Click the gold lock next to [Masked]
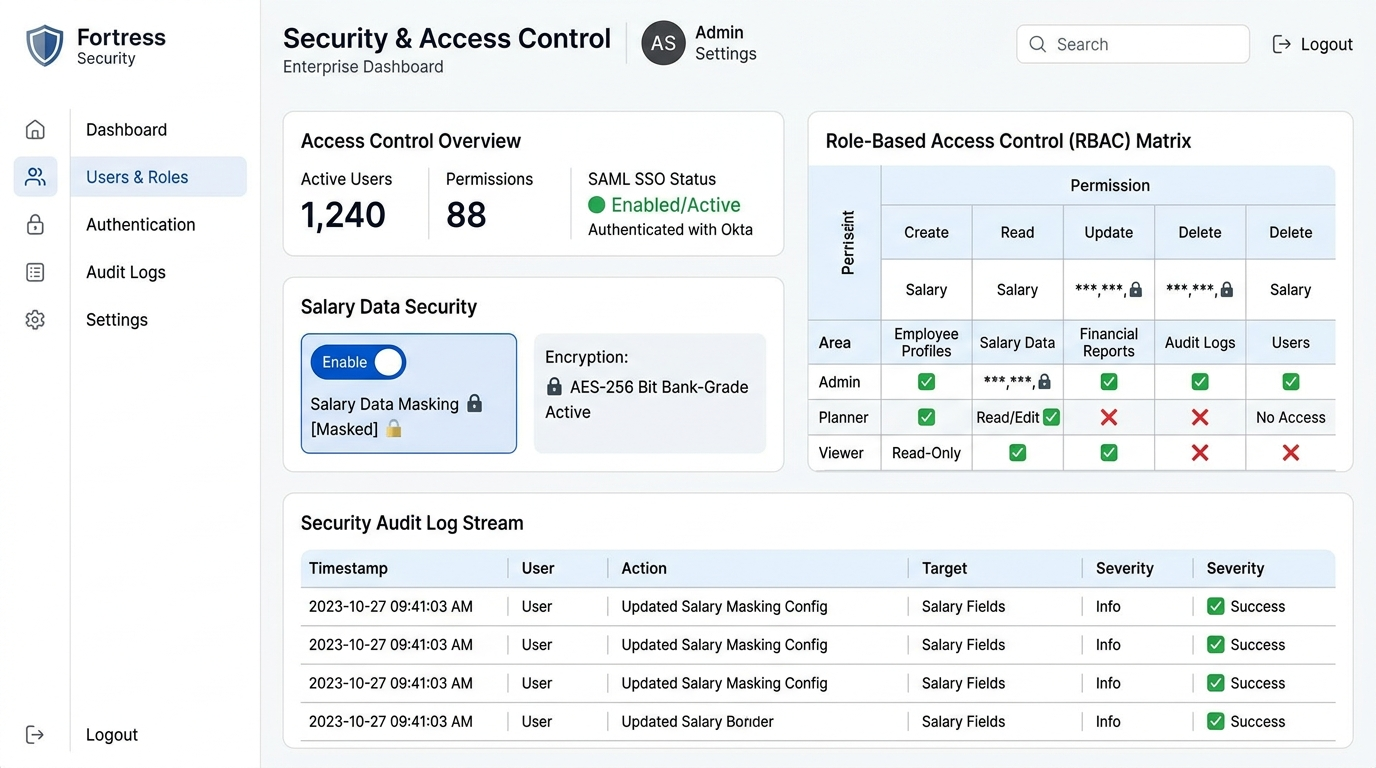This screenshot has height=768, width=1376. [x=394, y=428]
